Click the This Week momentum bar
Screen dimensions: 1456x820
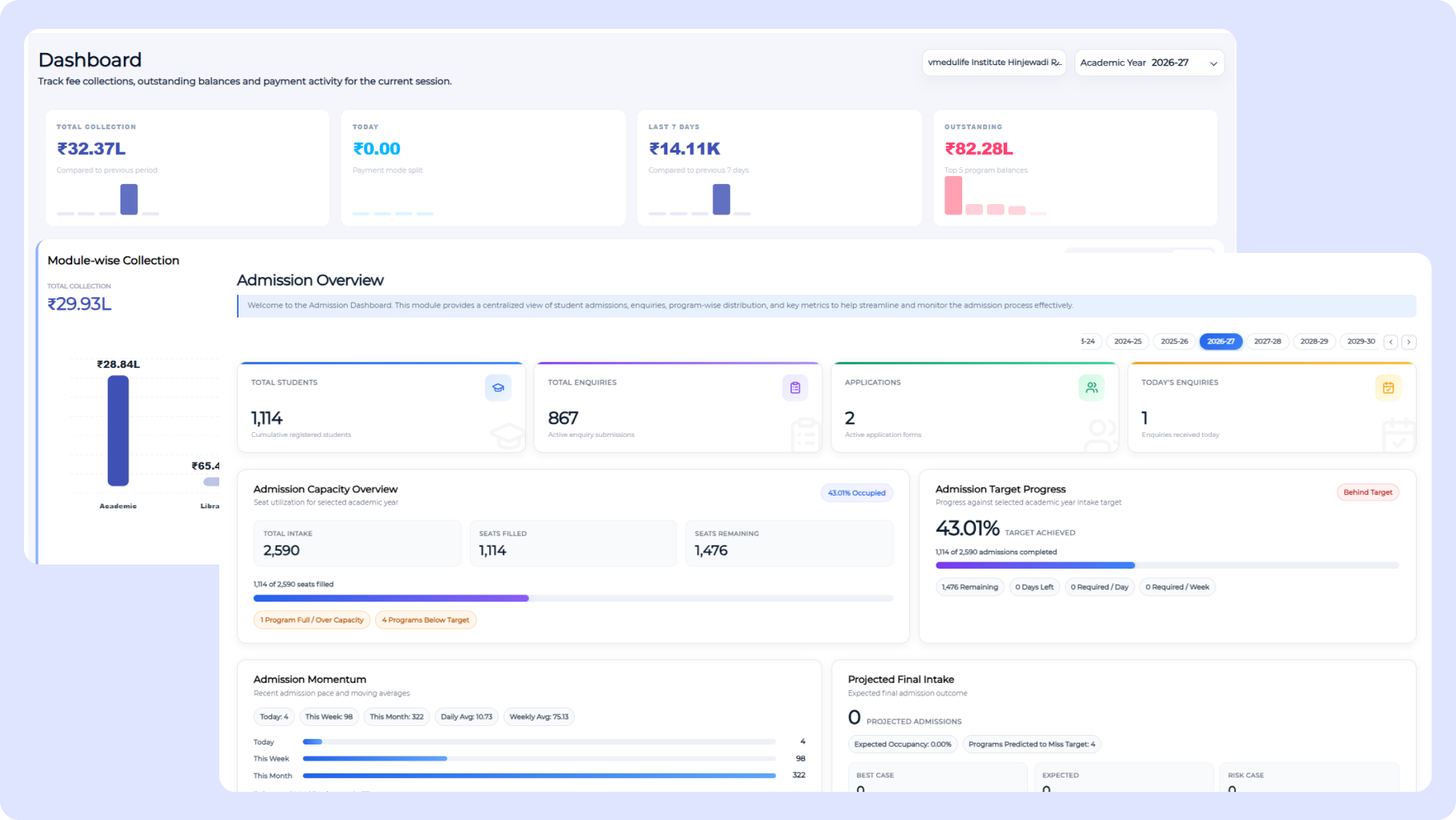click(539, 758)
